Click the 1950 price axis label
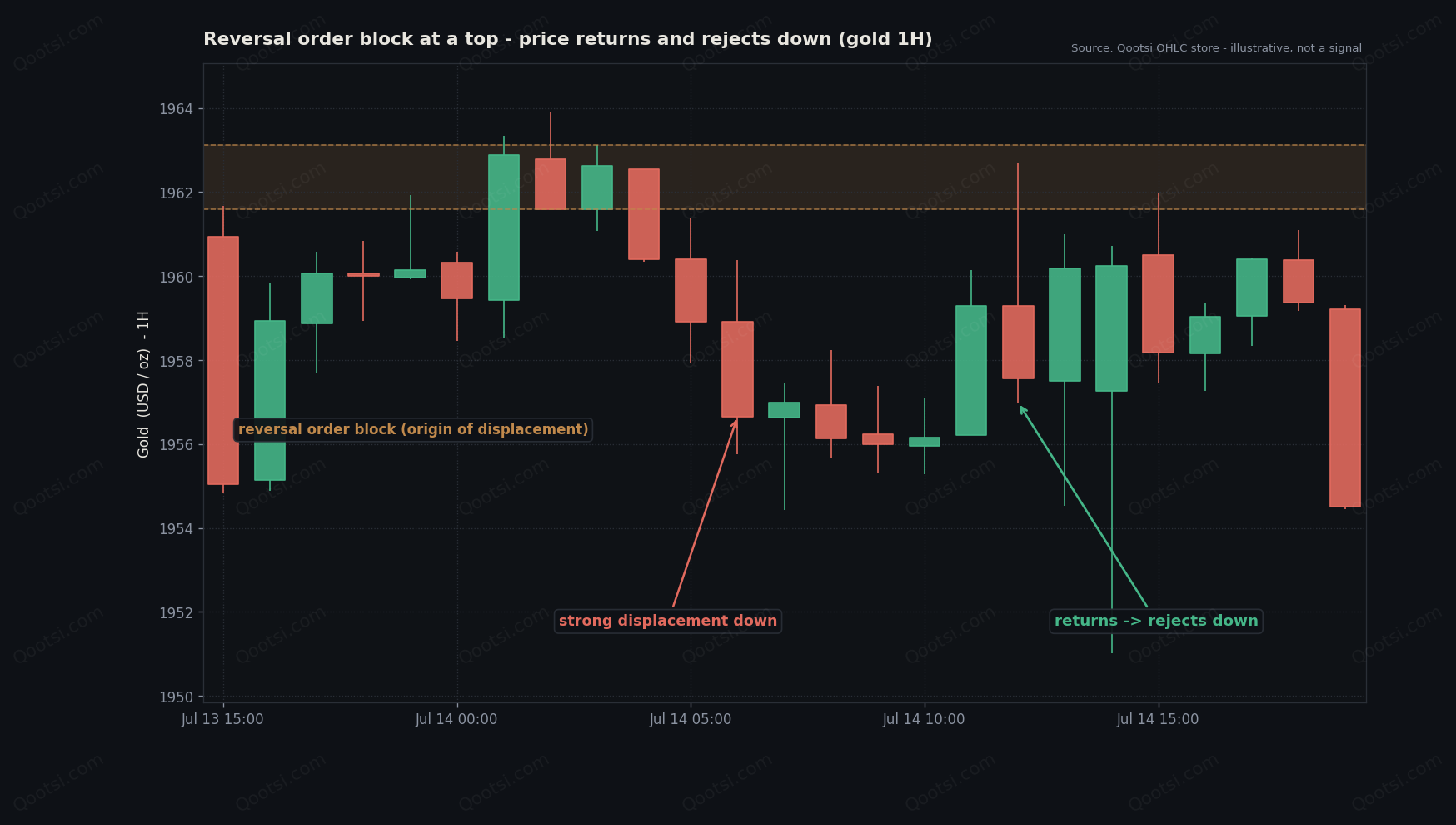This screenshot has width=1456, height=825. click(176, 697)
